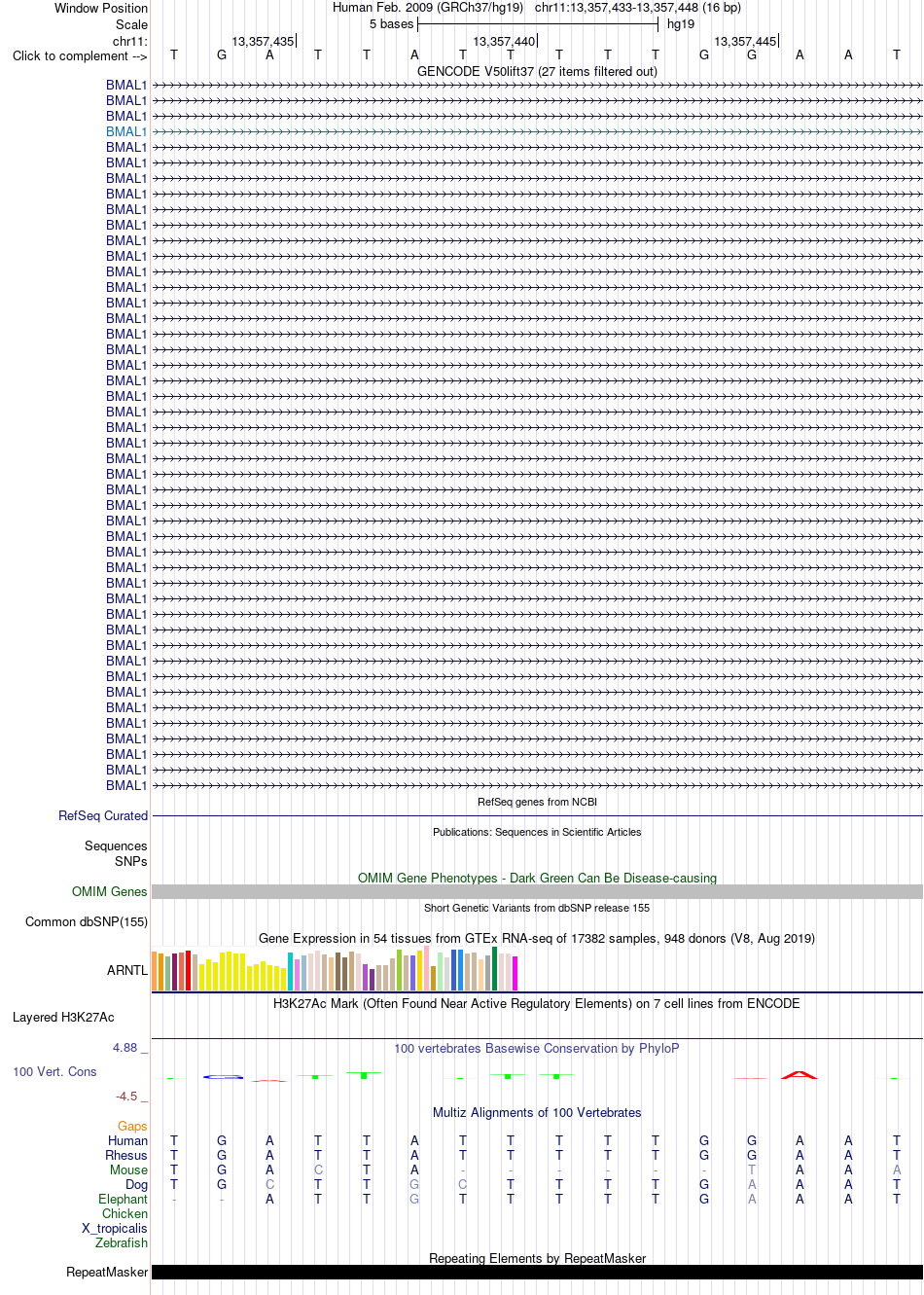Click the 'chr11:' ruler label
Screen dimensions: 924x1295
click(130, 41)
